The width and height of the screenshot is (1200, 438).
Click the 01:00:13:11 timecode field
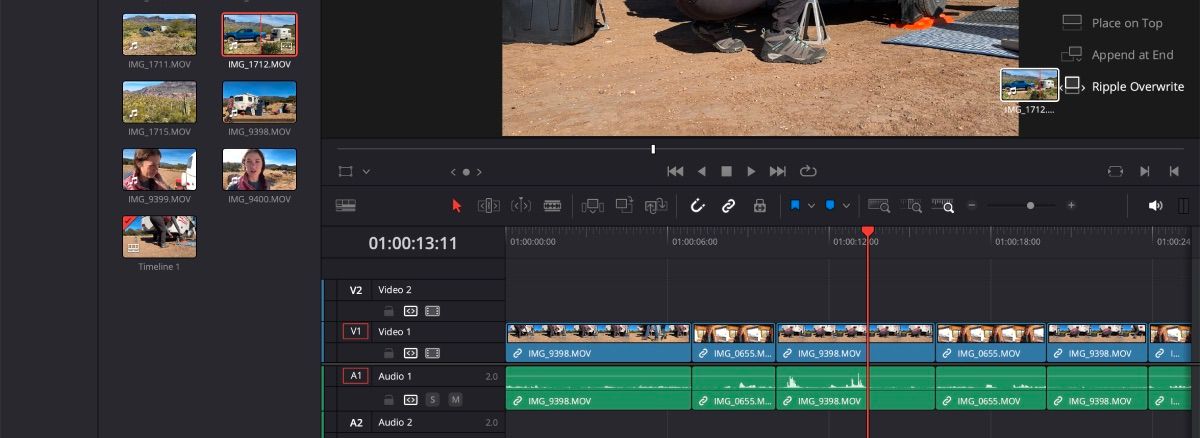point(413,243)
